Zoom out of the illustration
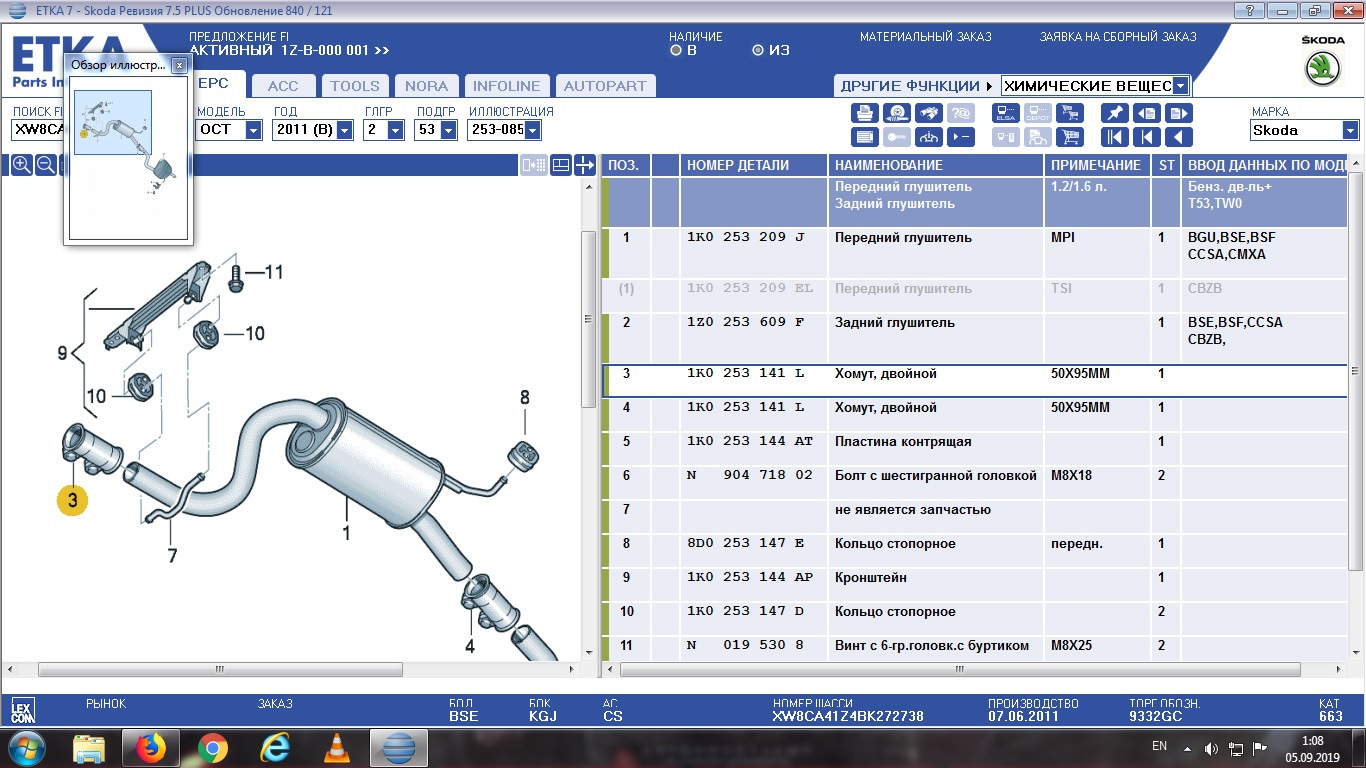This screenshot has width=1366, height=768. tap(45, 165)
